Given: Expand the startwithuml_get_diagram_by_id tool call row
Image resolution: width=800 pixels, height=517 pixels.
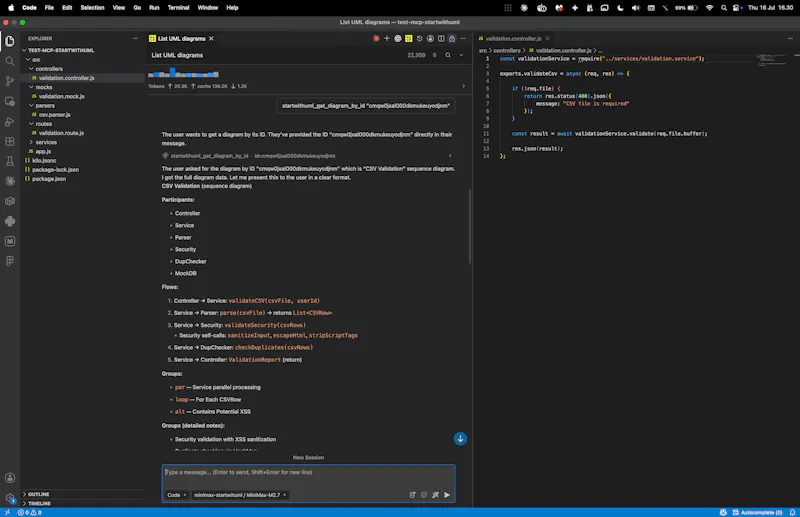Looking at the screenshot, I should pos(307,156).
